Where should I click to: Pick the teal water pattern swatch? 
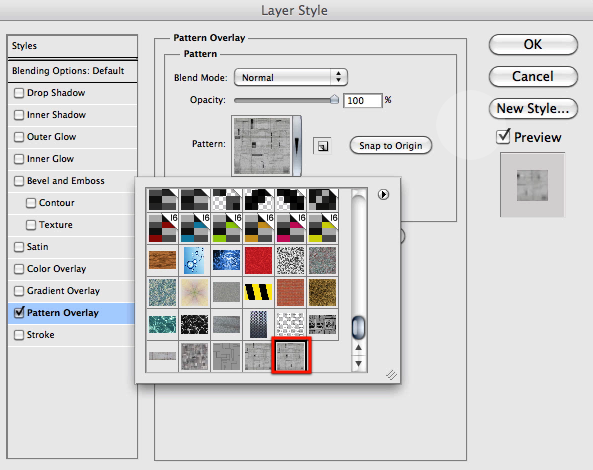pos(162,324)
